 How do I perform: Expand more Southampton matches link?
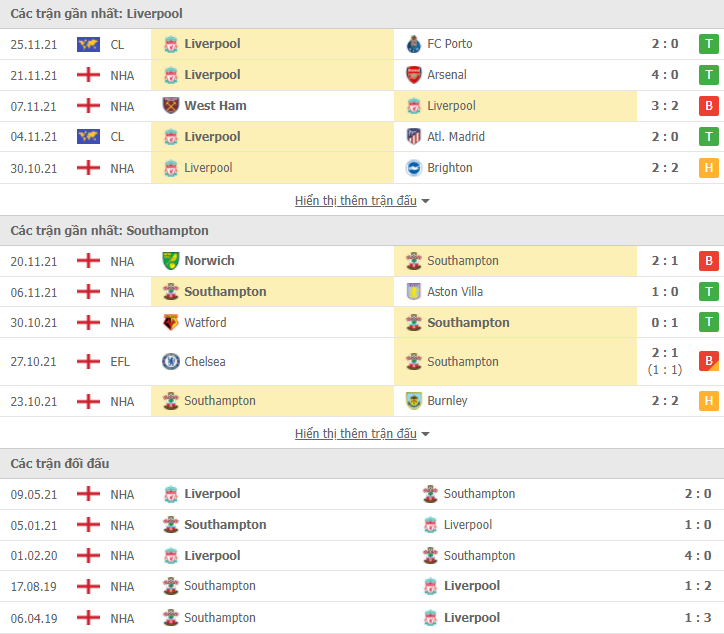coord(356,434)
